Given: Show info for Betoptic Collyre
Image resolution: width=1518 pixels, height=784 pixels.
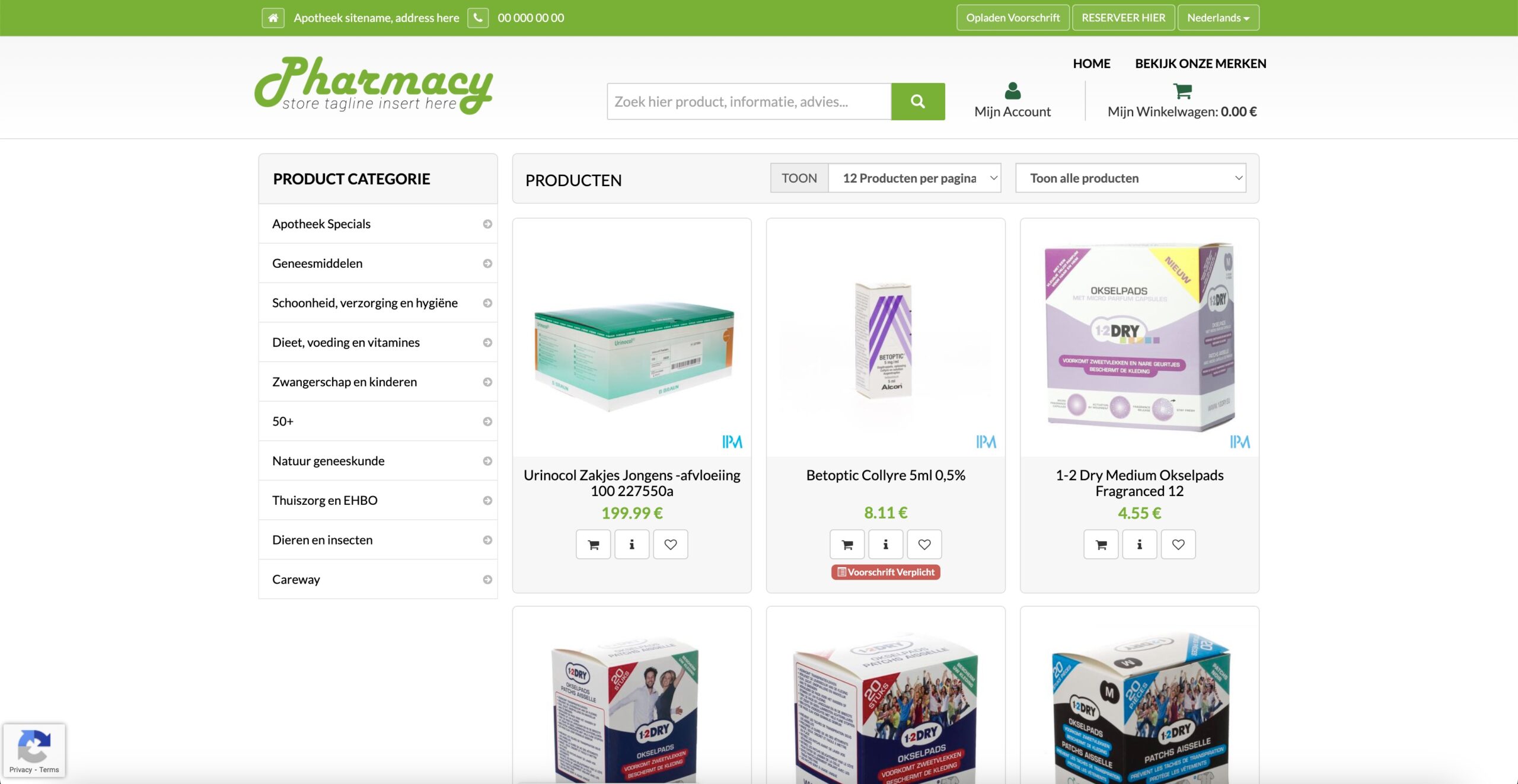Looking at the screenshot, I should coord(885,544).
